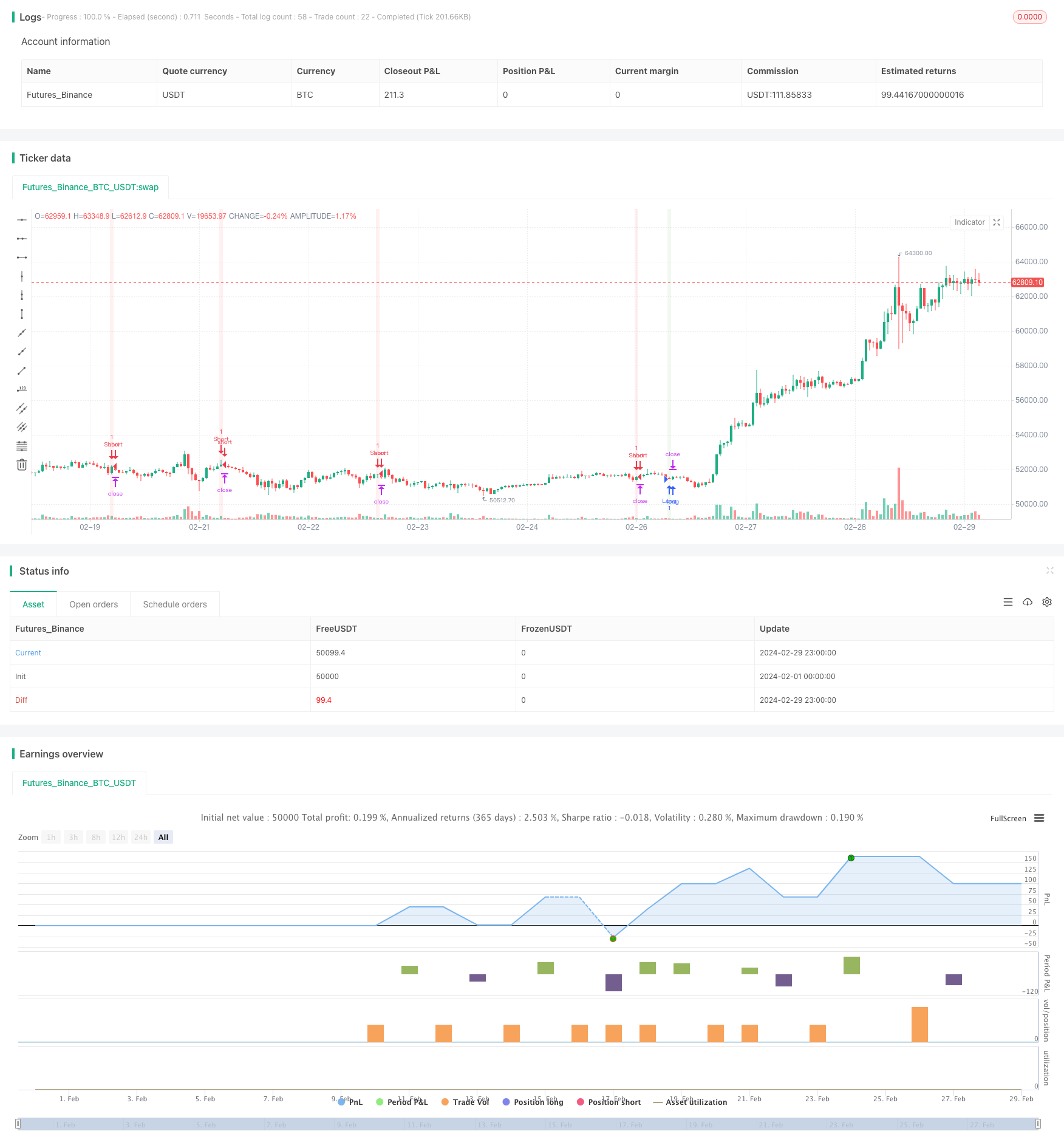Click the Diff value 99.4

tap(324, 700)
